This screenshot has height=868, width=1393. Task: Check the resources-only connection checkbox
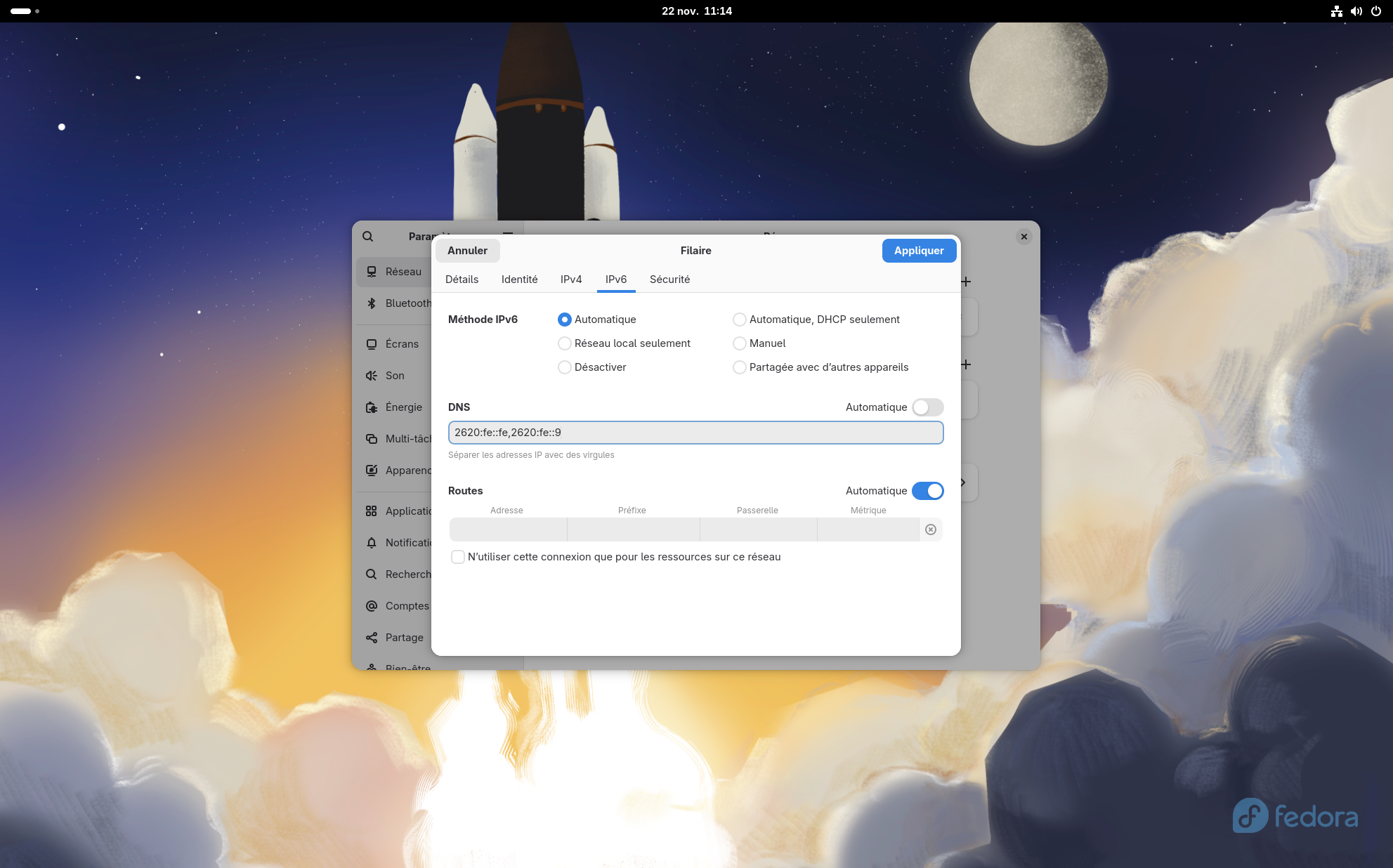point(458,557)
